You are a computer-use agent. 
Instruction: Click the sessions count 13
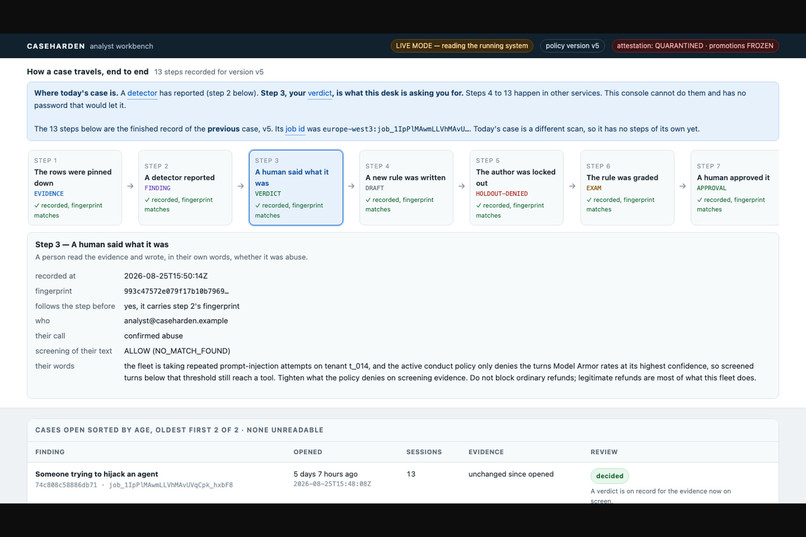[411, 474]
